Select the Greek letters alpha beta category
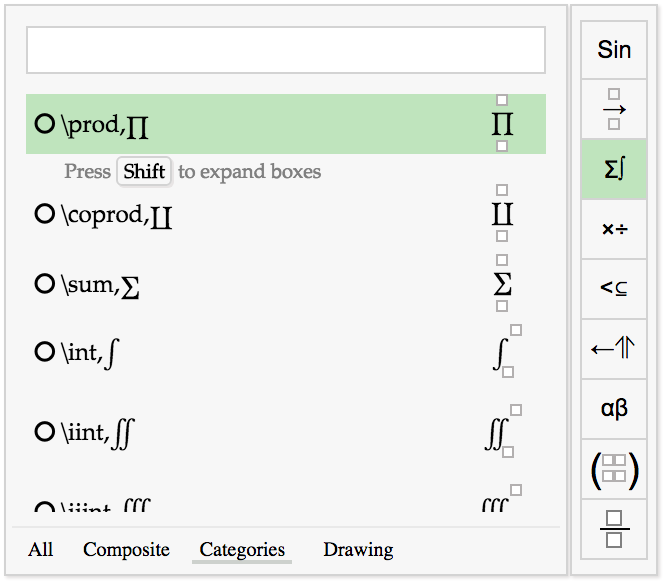The image size is (664, 584). (x=614, y=409)
